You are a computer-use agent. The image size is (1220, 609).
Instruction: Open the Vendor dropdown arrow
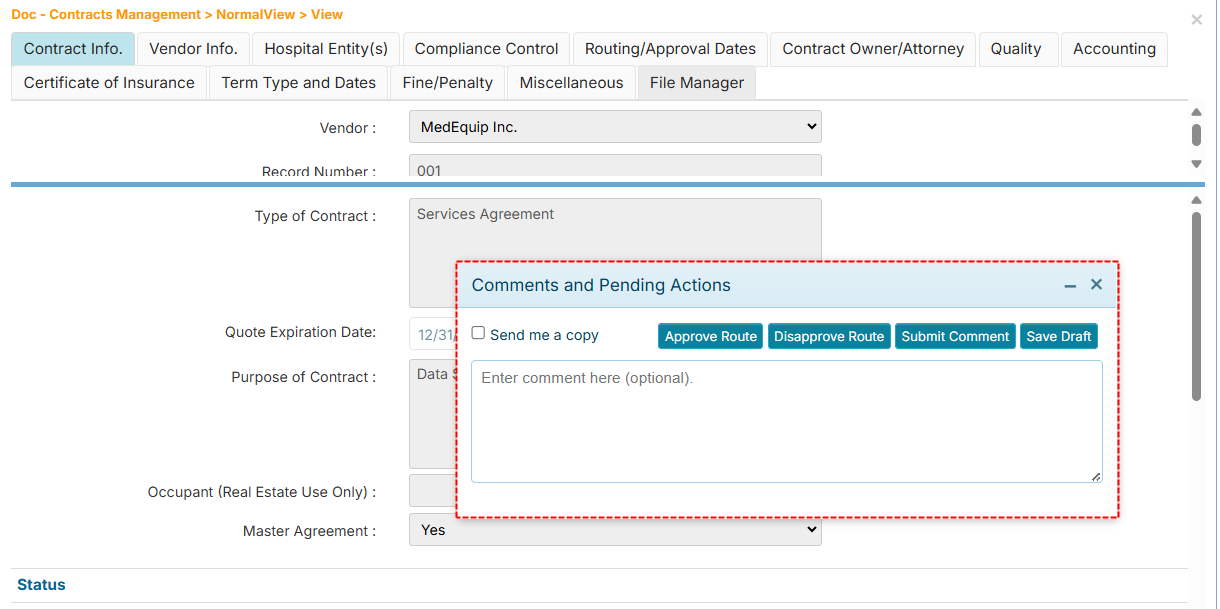point(808,126)
